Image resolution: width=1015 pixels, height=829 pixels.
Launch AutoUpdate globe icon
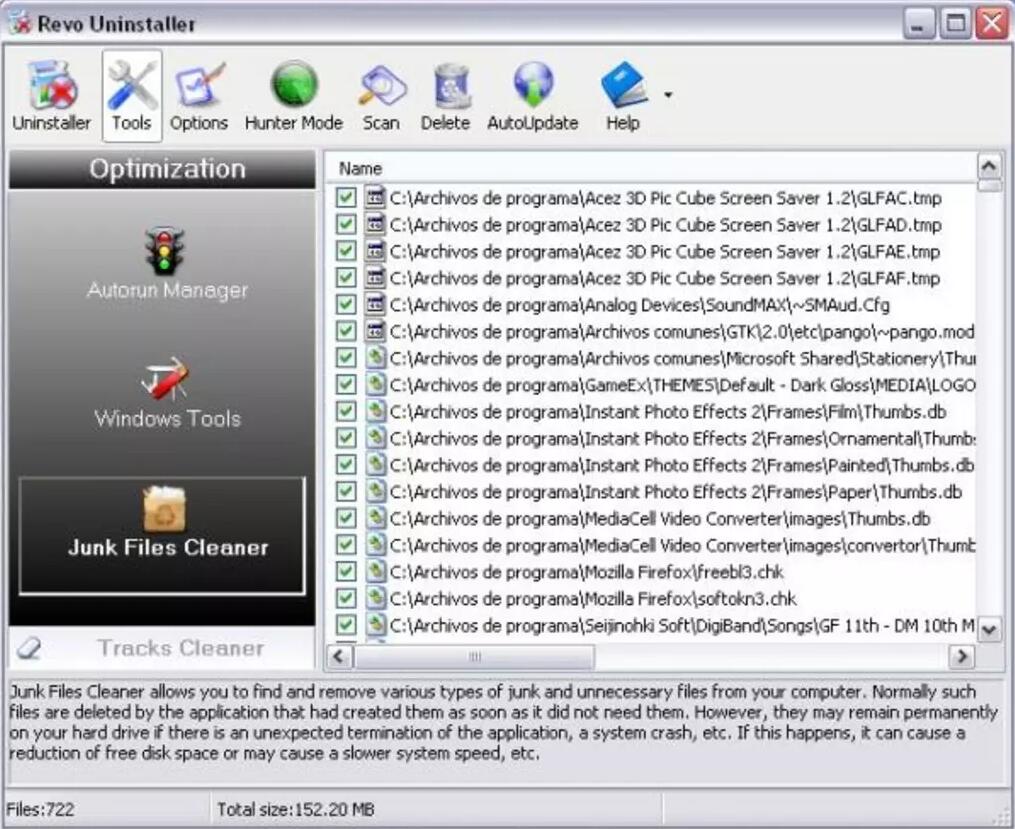coord(533,96)
